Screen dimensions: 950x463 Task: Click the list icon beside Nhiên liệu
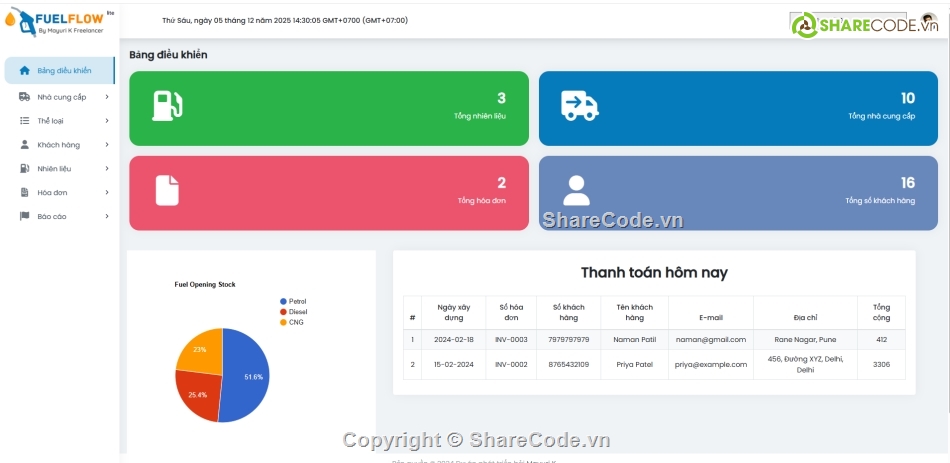(24, 169)
